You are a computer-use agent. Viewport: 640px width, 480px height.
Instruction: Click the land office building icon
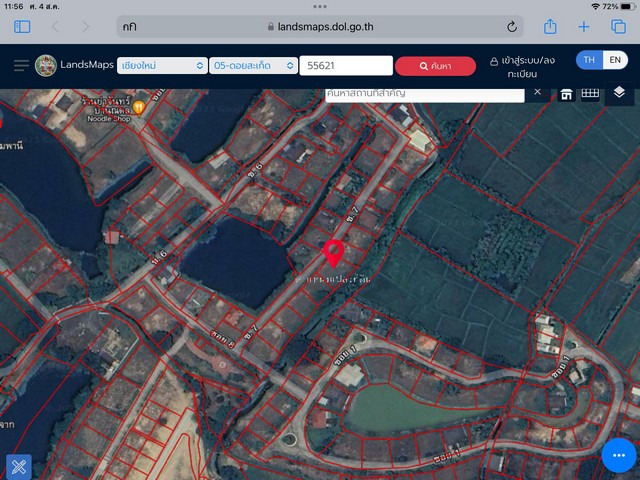(566, 94)
